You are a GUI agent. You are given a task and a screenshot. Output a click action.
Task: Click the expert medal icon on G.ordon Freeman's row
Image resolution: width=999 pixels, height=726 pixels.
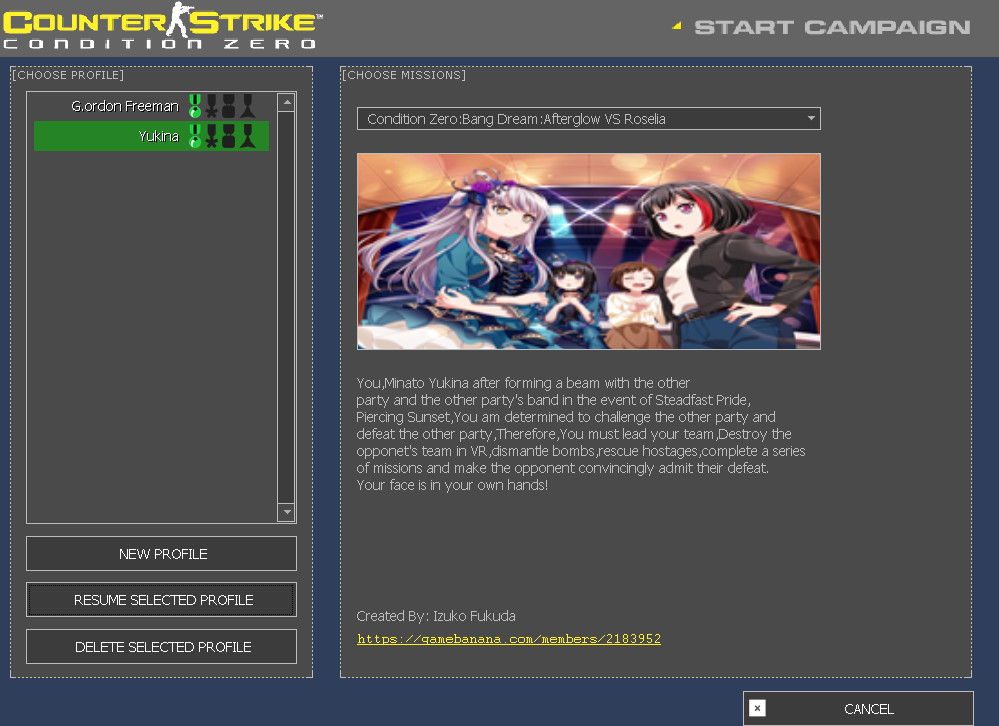tap(248, 105)
